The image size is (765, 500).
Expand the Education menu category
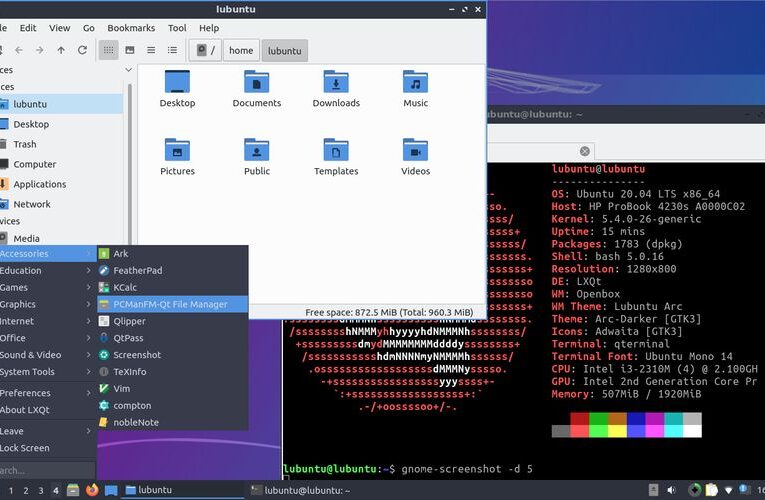(47, 270)
